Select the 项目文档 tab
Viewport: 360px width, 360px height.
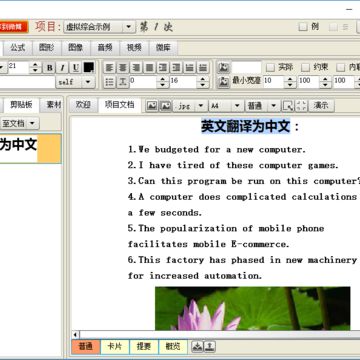click(120, 105)
